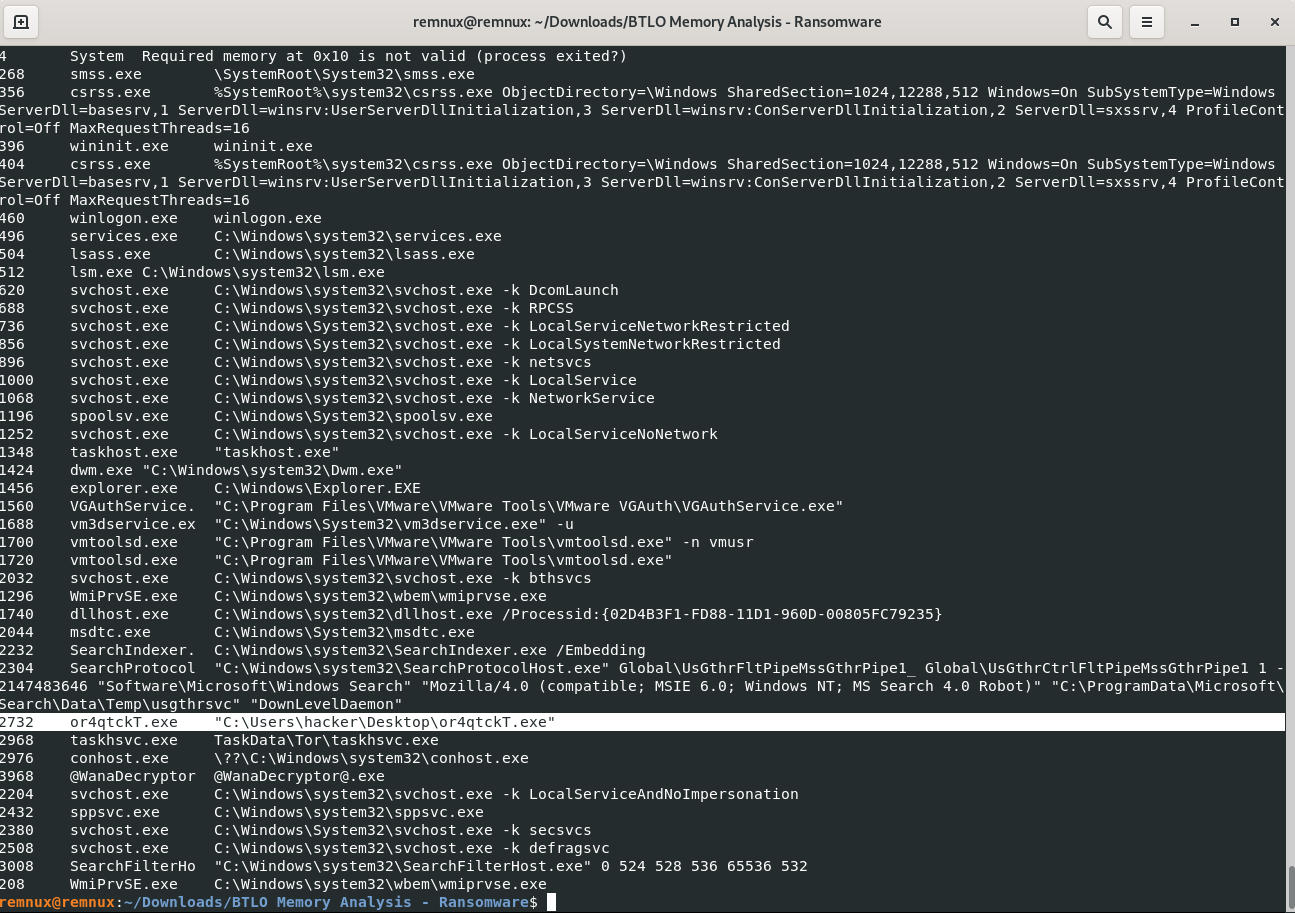The height and width of the screenshot is (913, 1295).
Task: Open the terminal hamburger menu
Action: point(1147,22)
